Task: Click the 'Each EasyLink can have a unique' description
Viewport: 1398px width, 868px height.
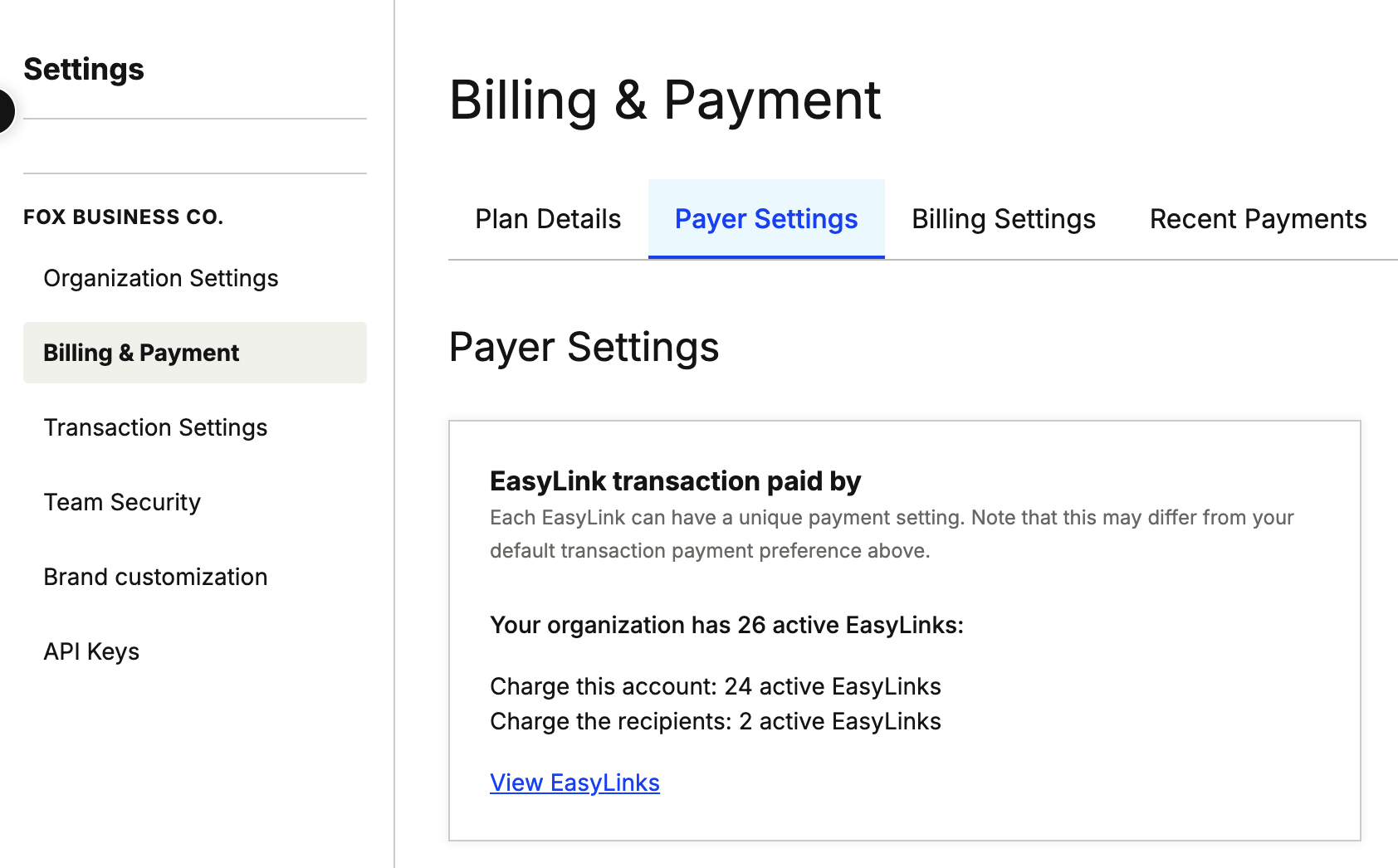Action: 892,534
